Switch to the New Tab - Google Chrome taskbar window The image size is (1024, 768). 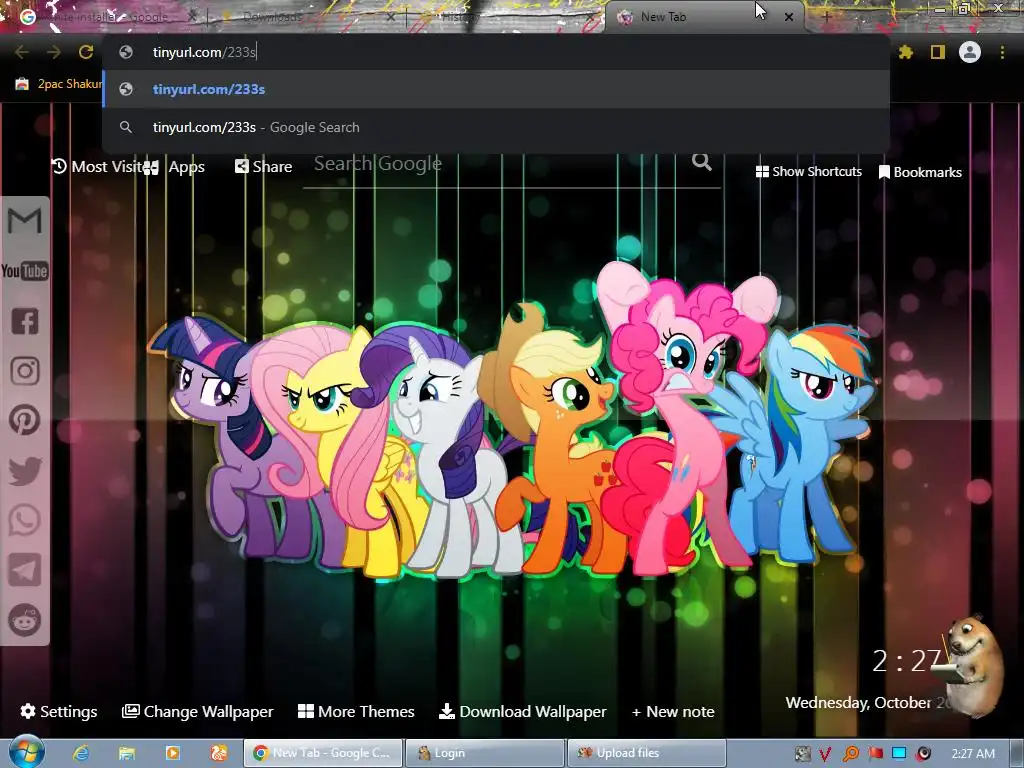coord(323,753)
